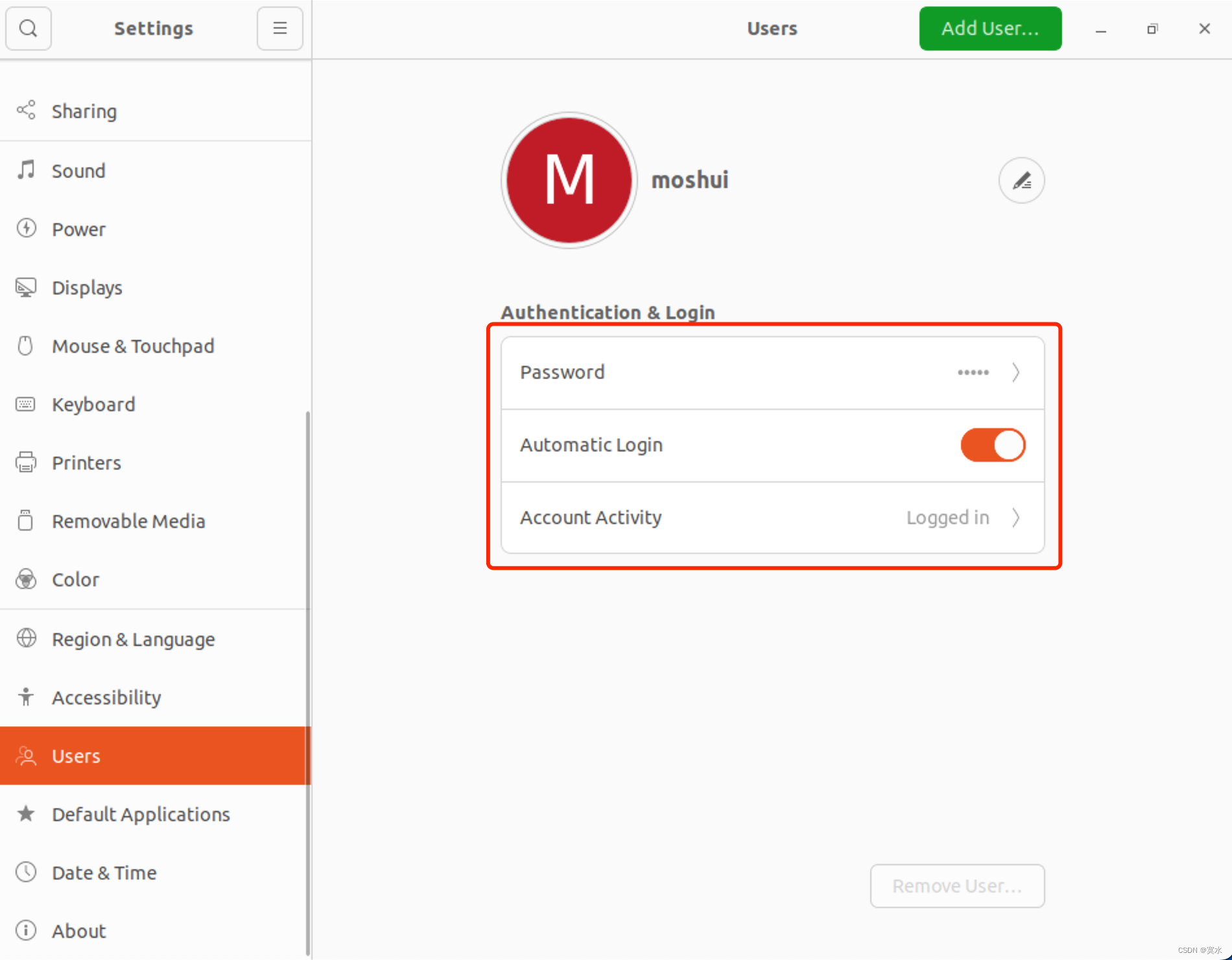Click the Logged in status text
Image resolution: width=1232 pixels, height=960 pixels.
[x=947, y=518]
